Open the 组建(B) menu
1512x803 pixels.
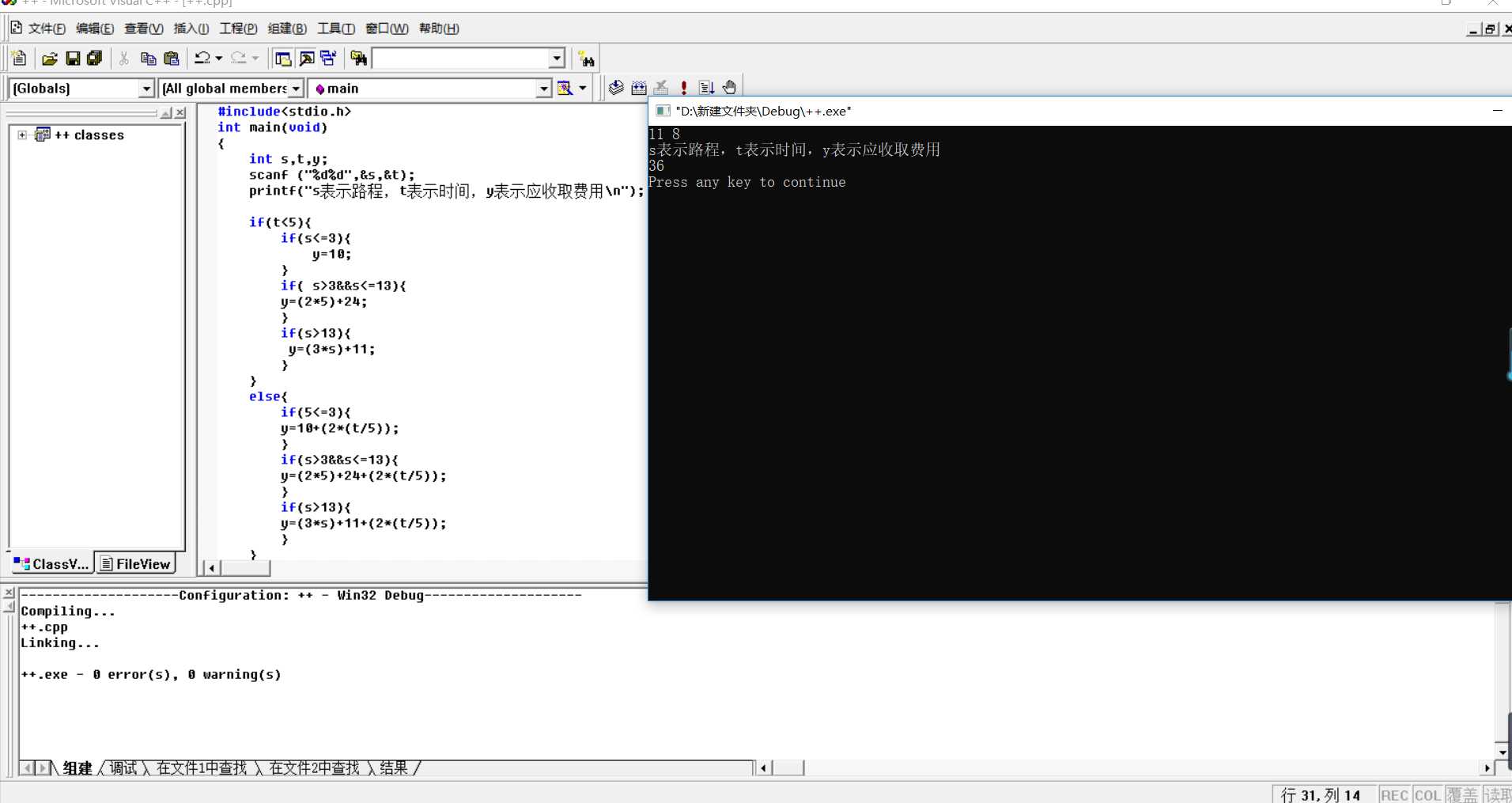tap(287, 28)
